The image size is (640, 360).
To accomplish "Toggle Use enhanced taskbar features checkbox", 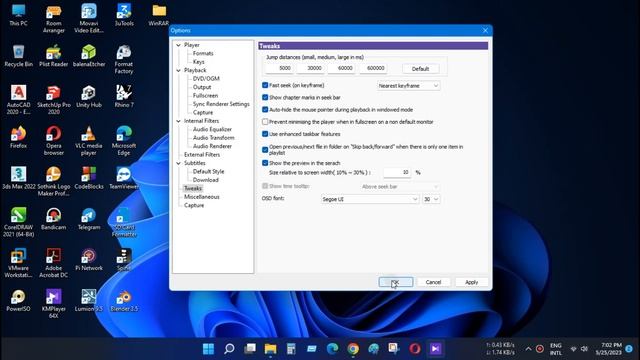I will click(265, 134).
